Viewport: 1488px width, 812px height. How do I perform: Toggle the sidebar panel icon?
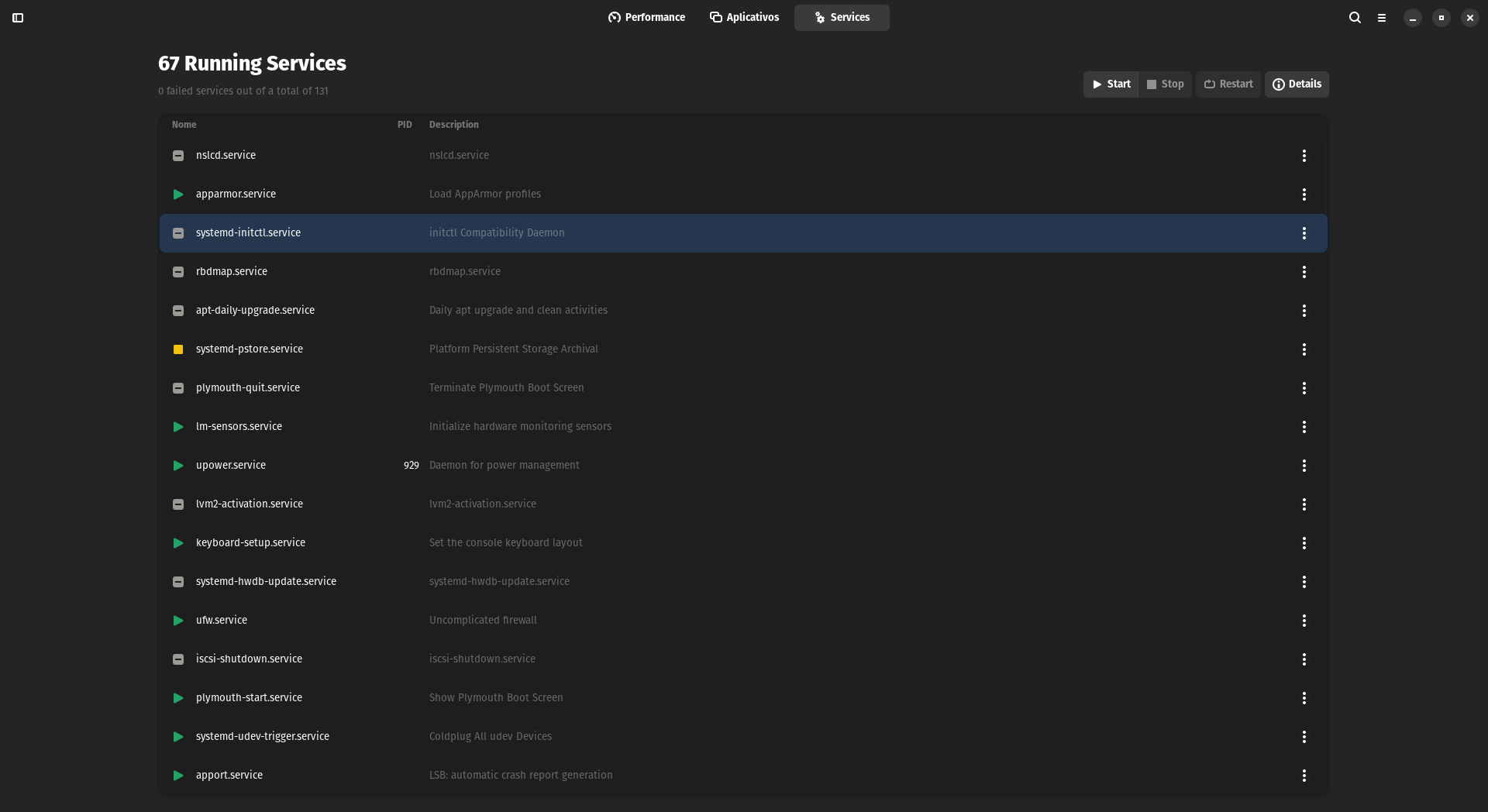18,18
